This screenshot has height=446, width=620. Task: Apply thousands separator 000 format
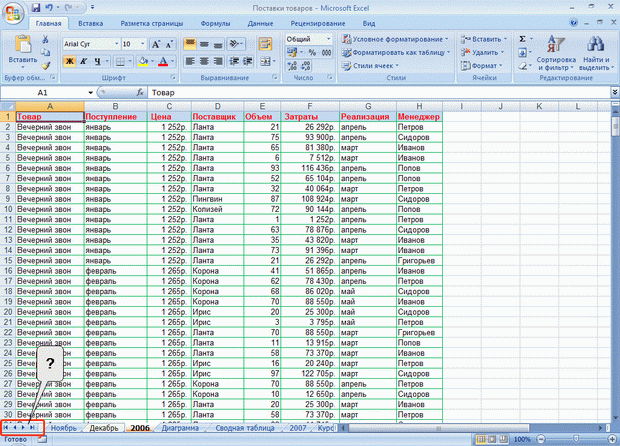[x=326, y=52]
